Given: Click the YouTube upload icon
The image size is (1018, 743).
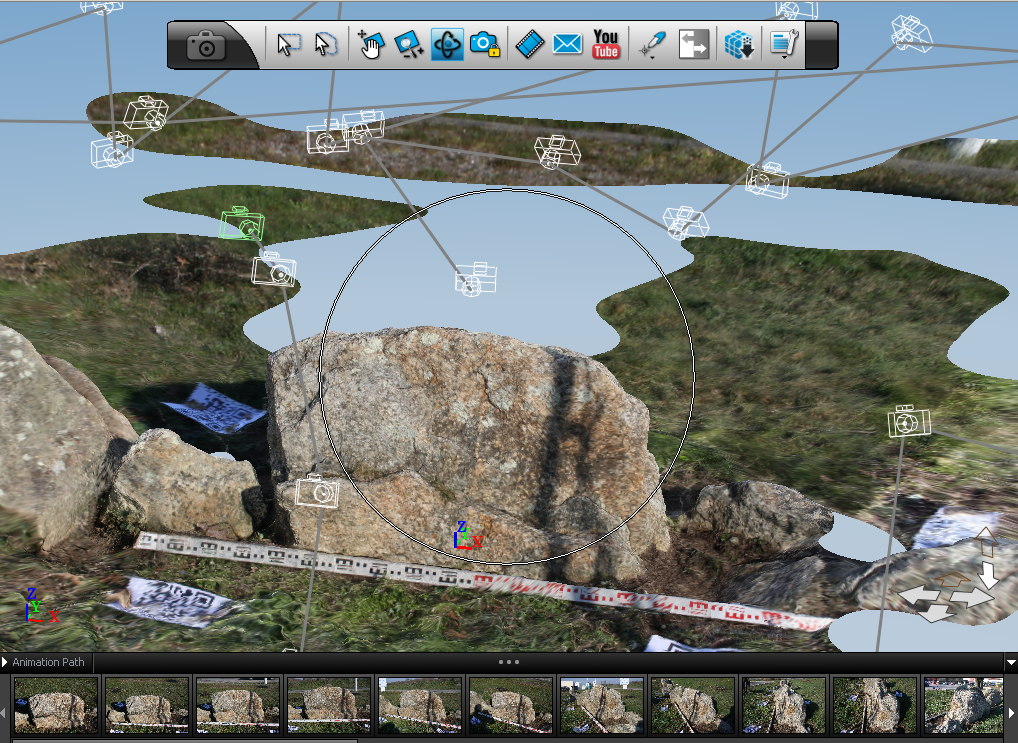Looking at the screenshot, I should pos(606,45).
